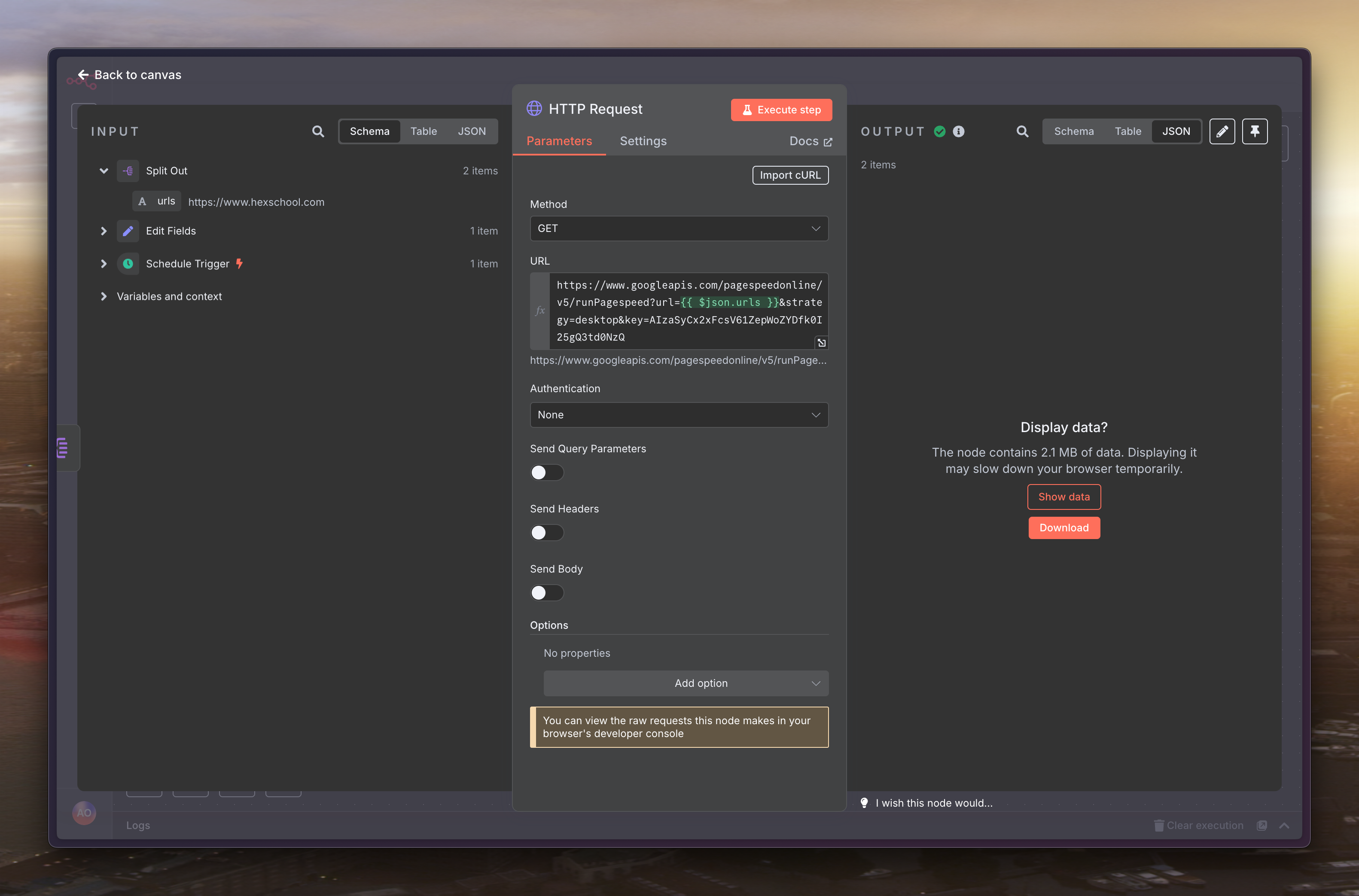Click the Split Out node icon
Viewport: 1359px width, 896px height.
tap(128, 171)
